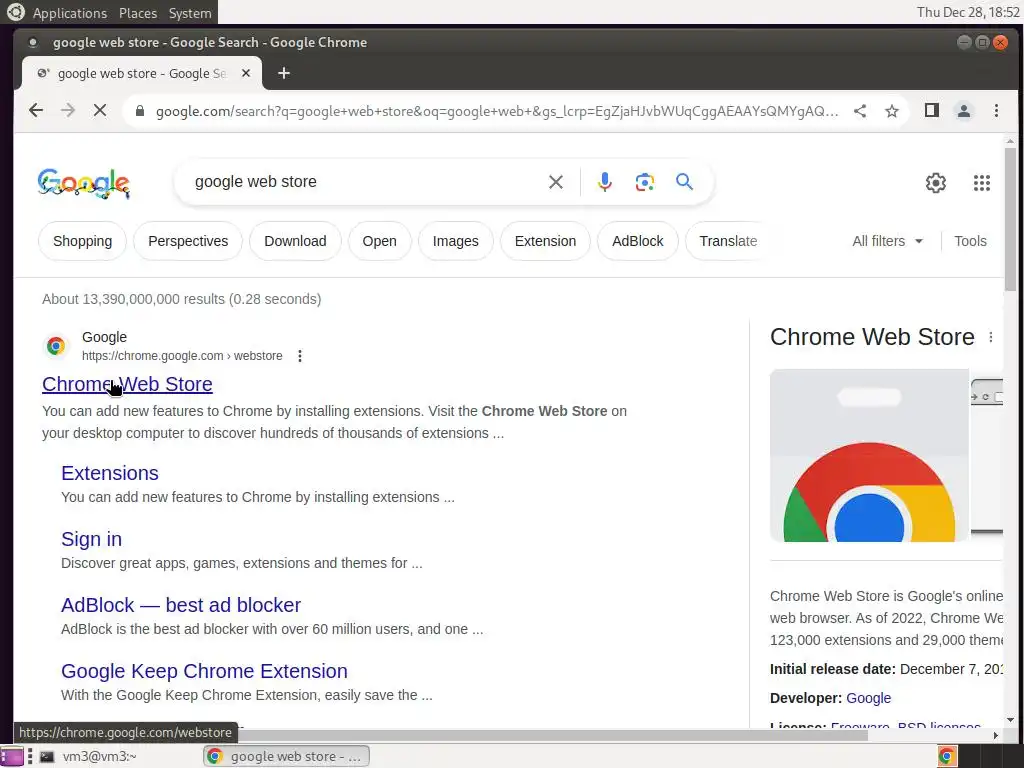Image resolution: width=1024 pixels, height=768 pixels.
Task: Open the Tools options
Action: (970, 241)
